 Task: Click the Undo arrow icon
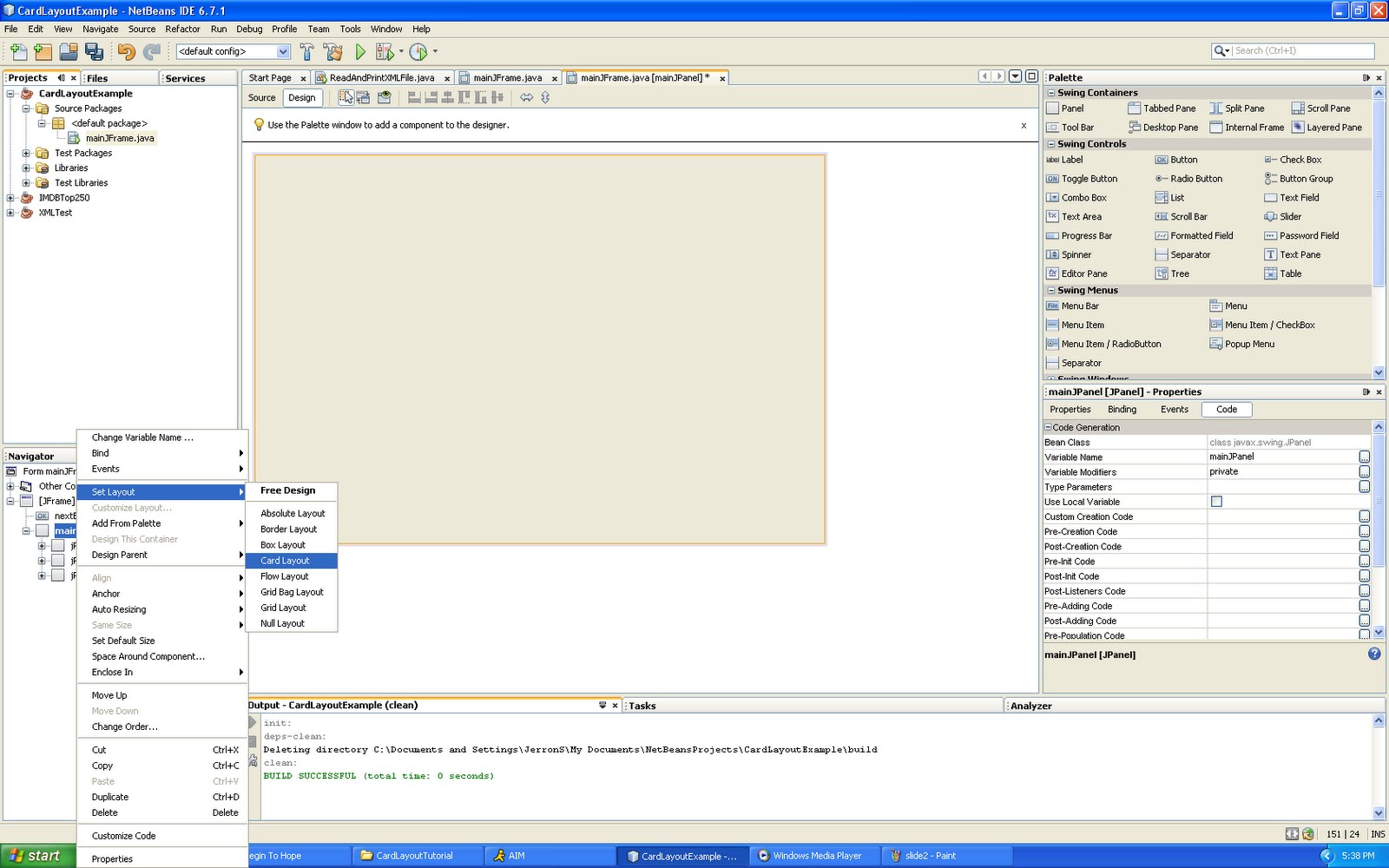coord(126,51)
